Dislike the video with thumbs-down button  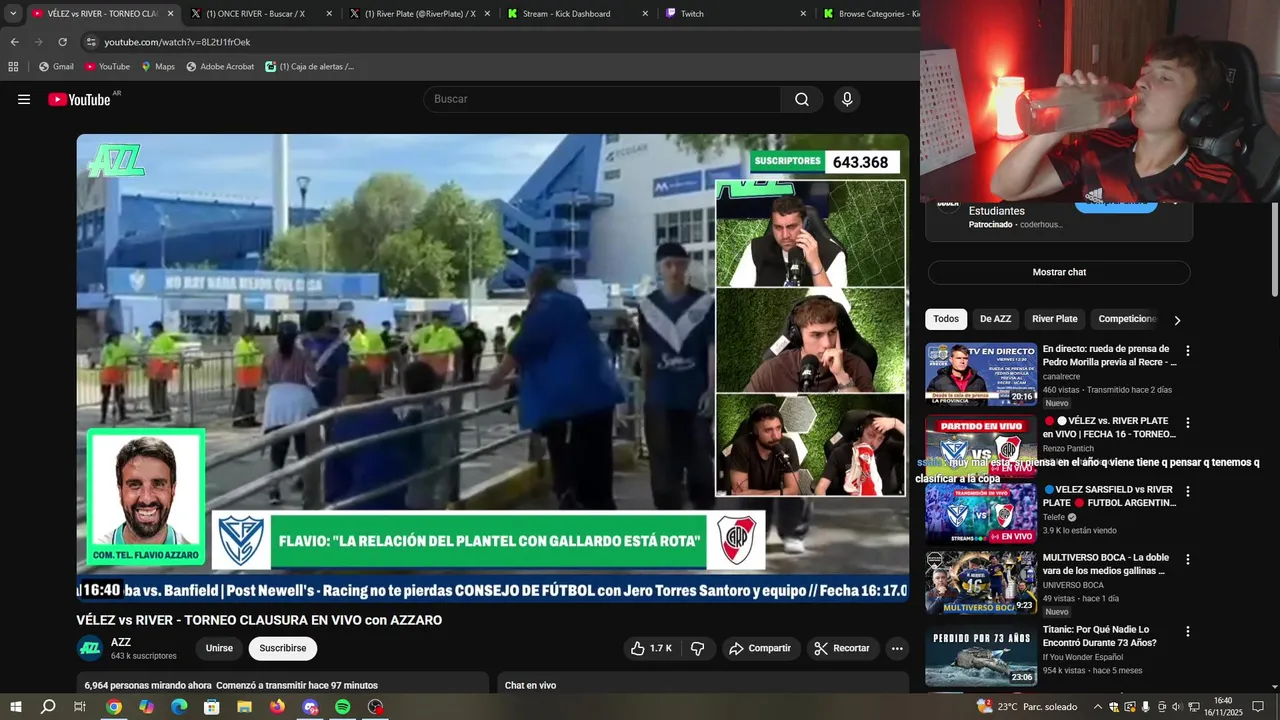[698, 648]
